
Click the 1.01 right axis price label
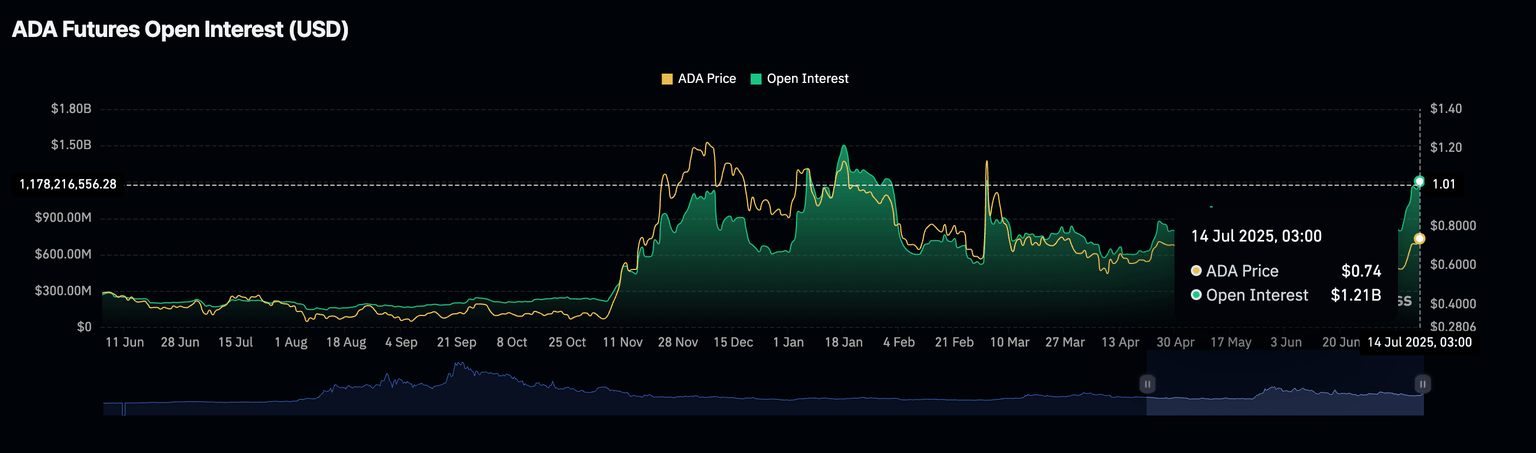(1443, 184)
